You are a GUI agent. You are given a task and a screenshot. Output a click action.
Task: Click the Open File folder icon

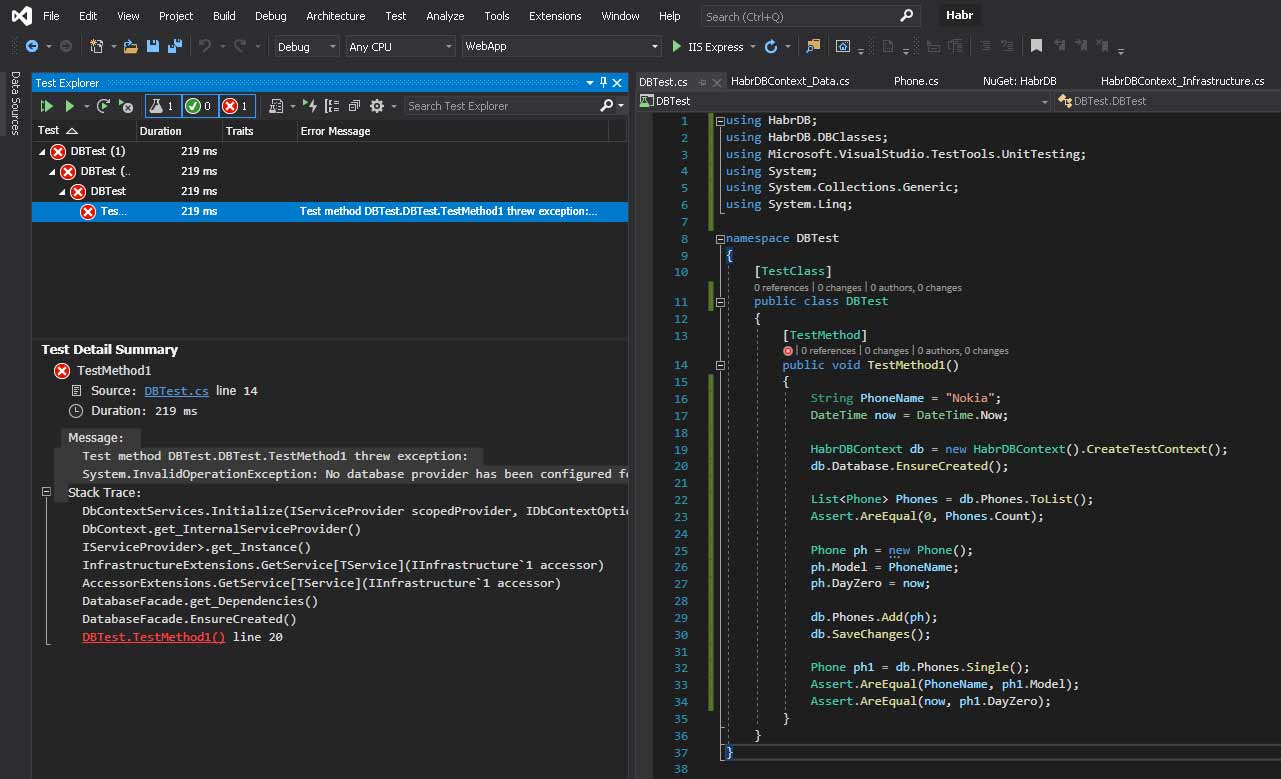132,46
